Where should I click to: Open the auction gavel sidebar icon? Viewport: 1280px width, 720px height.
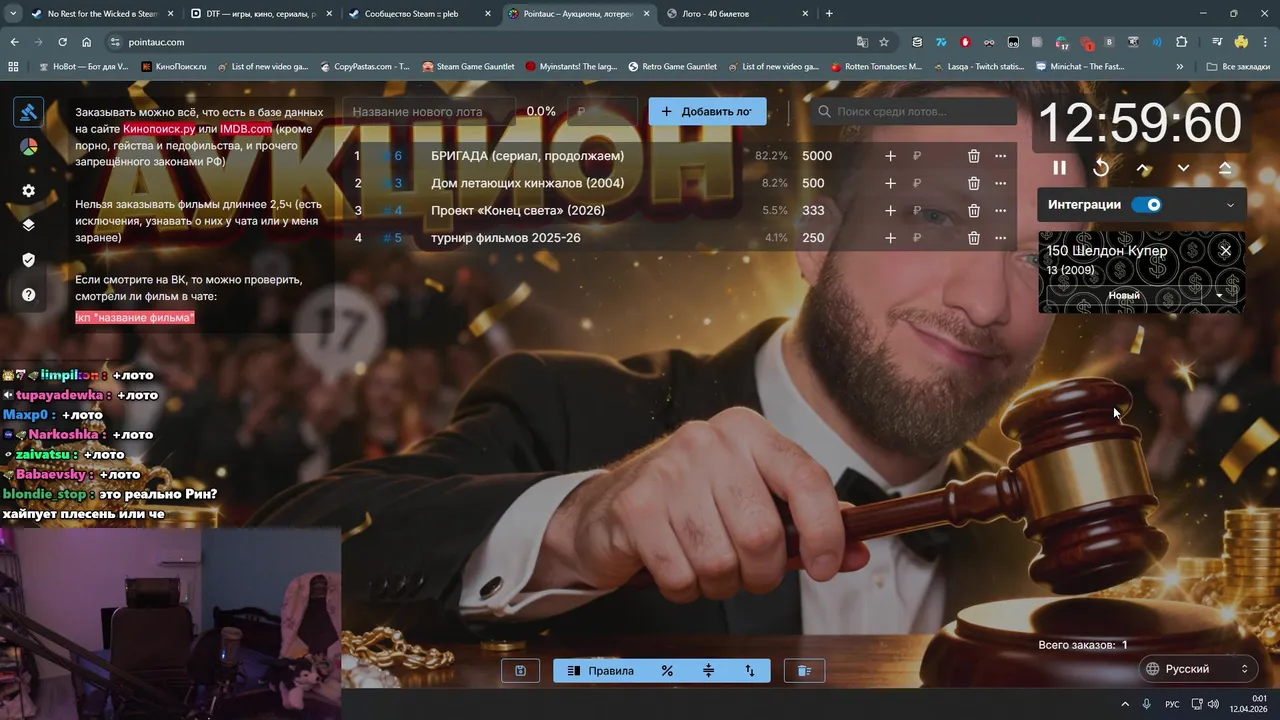click(28, 112)
